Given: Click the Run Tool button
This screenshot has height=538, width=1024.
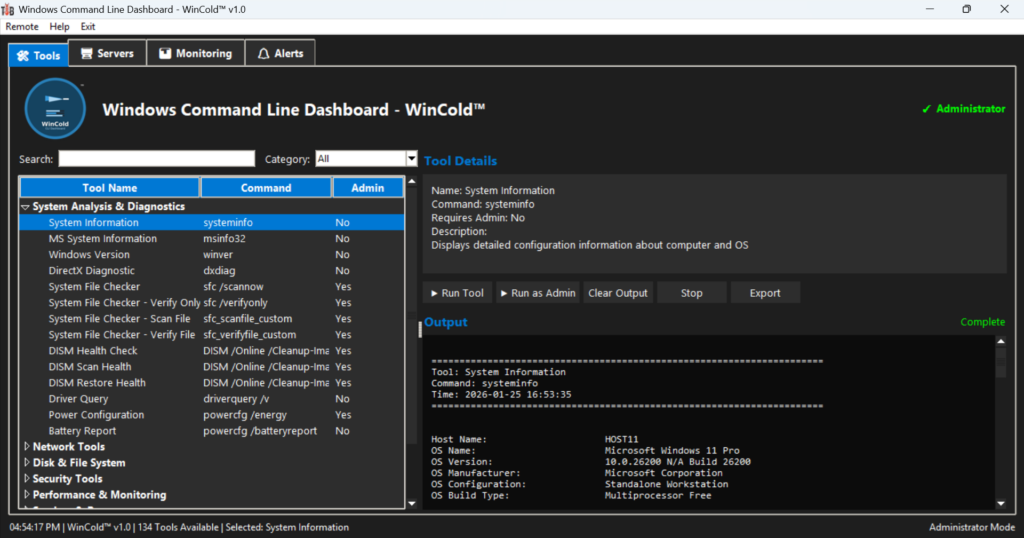Looking at the screenshot, I should tap(457, 293).
